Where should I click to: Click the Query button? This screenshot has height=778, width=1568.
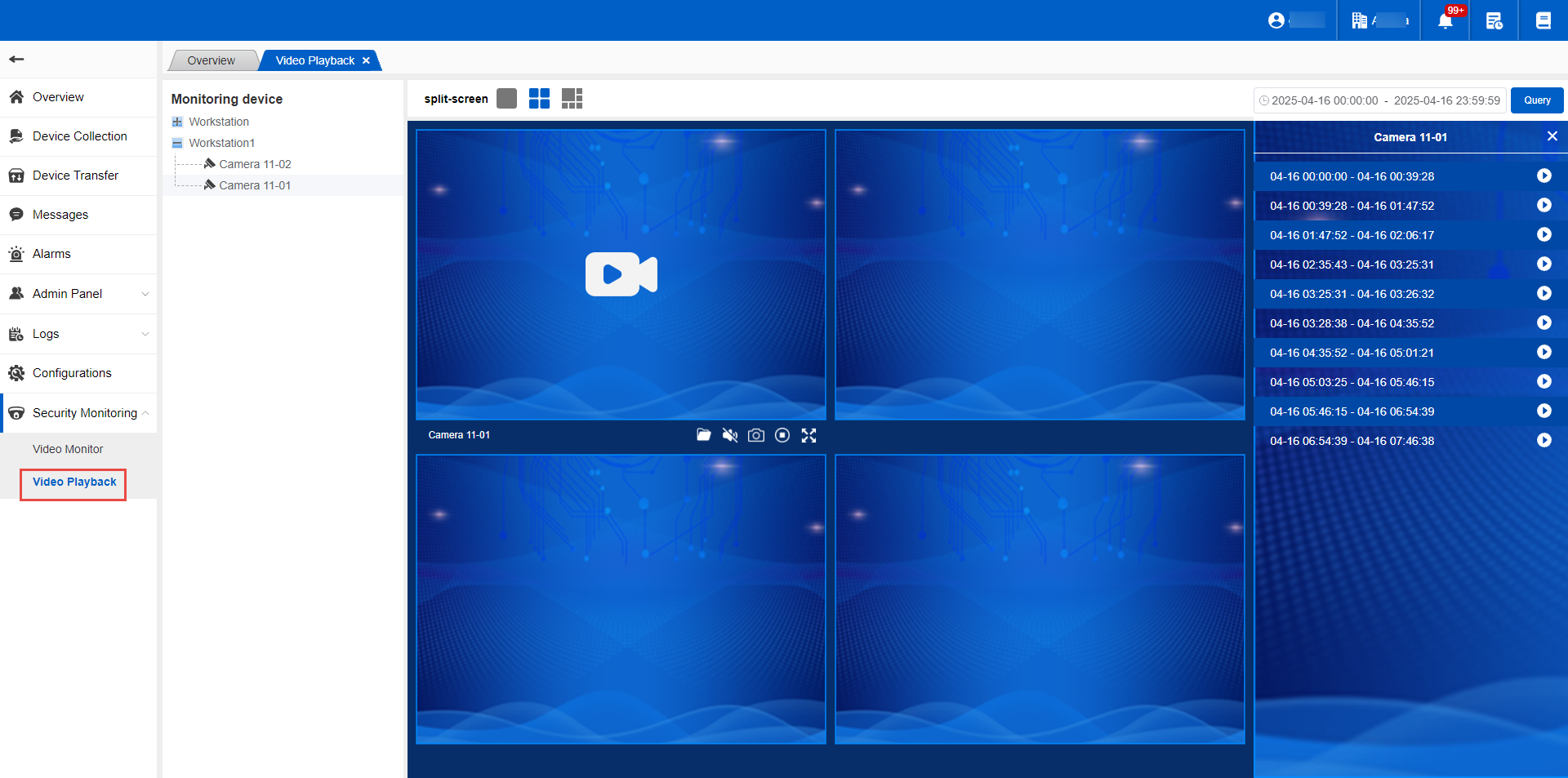coord(1536,100)
